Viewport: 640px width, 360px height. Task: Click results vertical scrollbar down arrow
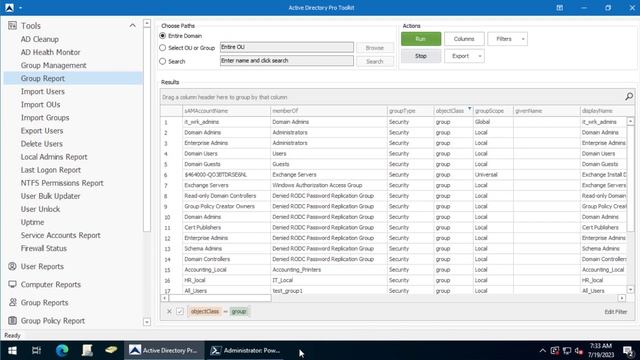(631, 290)
